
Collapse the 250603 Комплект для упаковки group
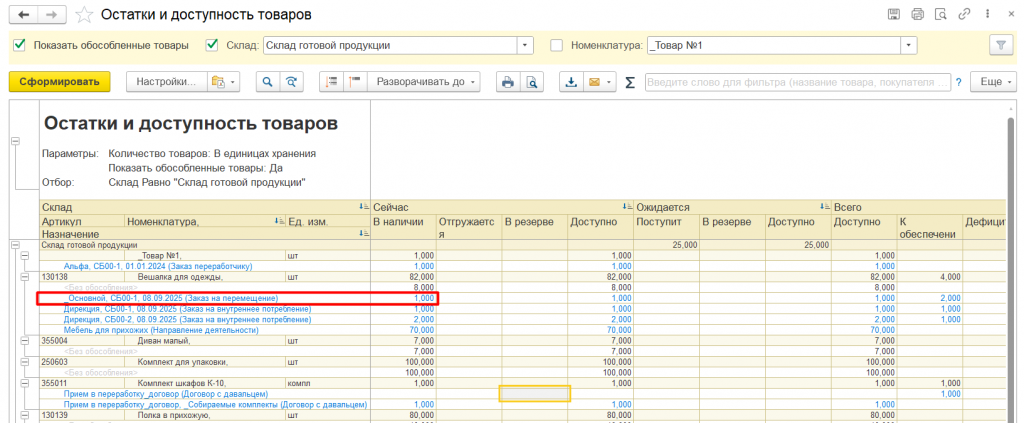point(25,362)
